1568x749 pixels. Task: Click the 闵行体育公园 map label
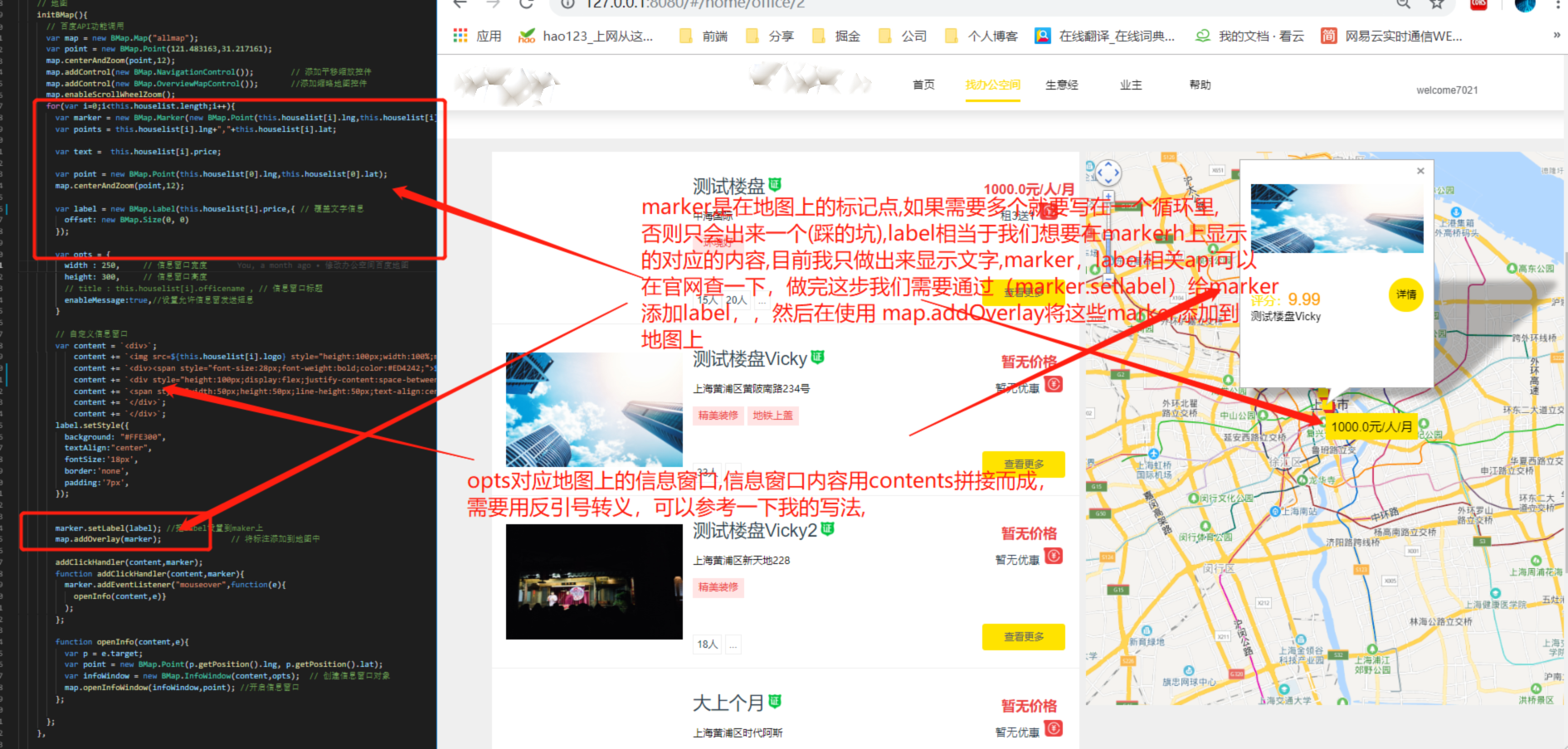click(x=1205, y=537)
